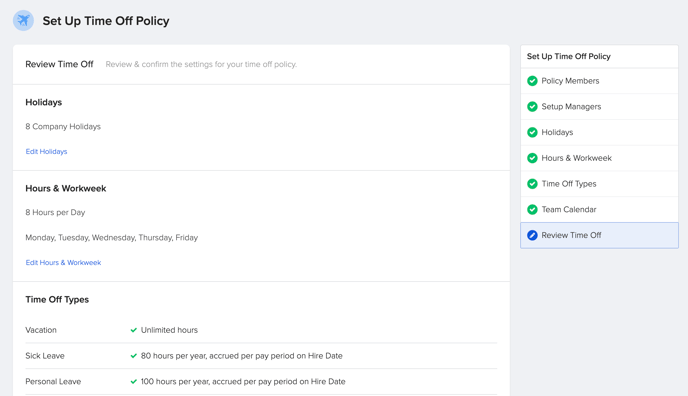Open the Team Calendar step

[x=599, y=210]
